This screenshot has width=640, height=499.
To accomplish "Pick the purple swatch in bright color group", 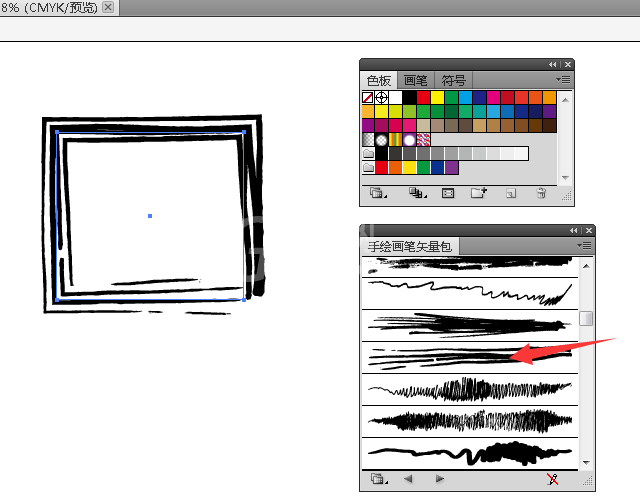I will 451,167.
